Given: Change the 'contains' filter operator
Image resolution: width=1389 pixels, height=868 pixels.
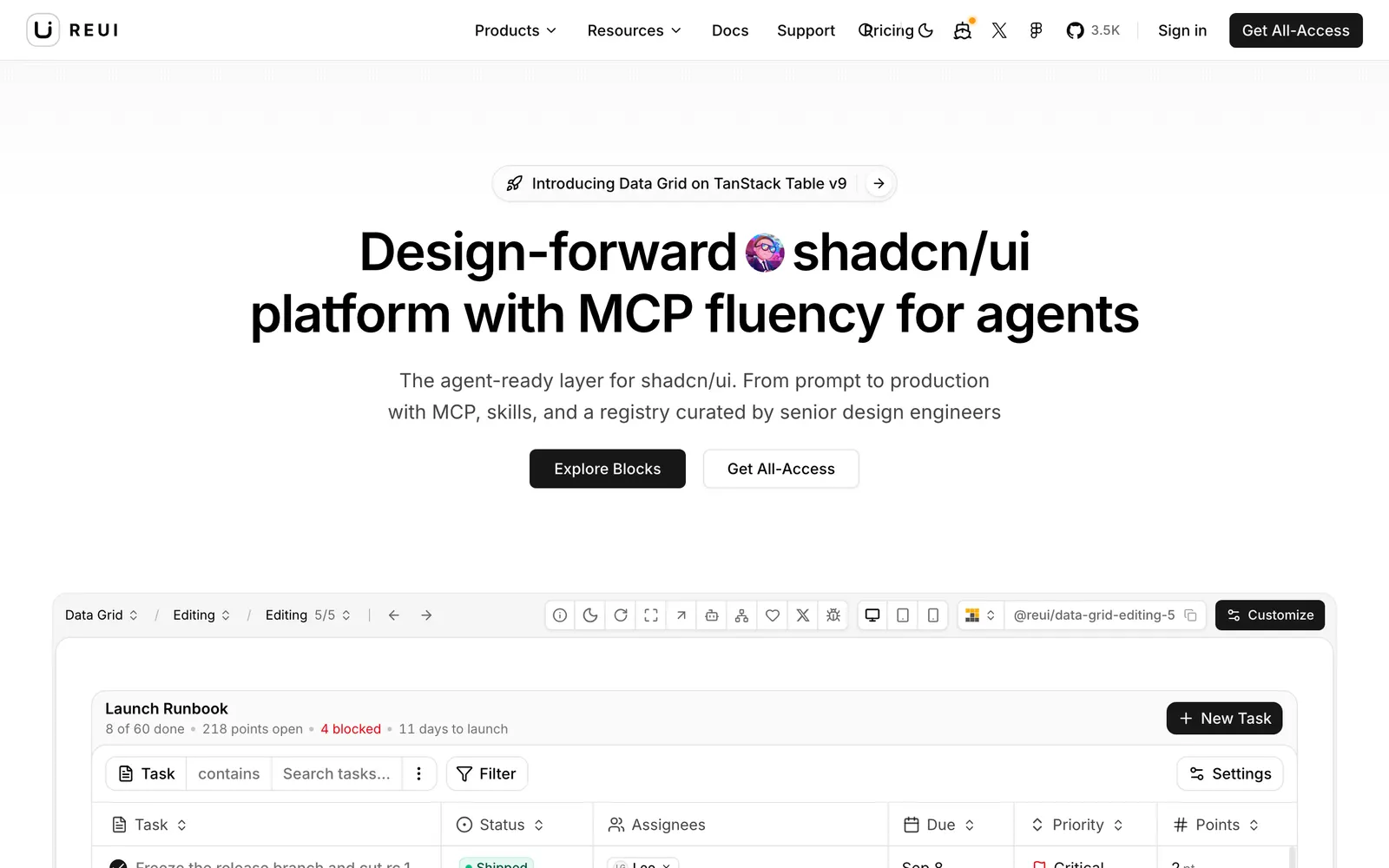Looking at the screenshot, I should coord(229,774).
